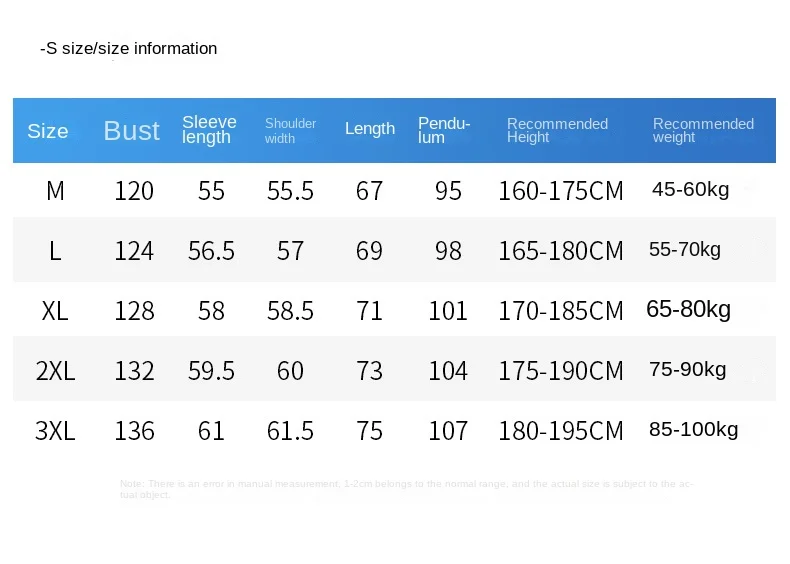The height and width of the screenshot is (564, 790).
Task: Click the 120 bust value for size M
Action: click(x=134, y=190)
